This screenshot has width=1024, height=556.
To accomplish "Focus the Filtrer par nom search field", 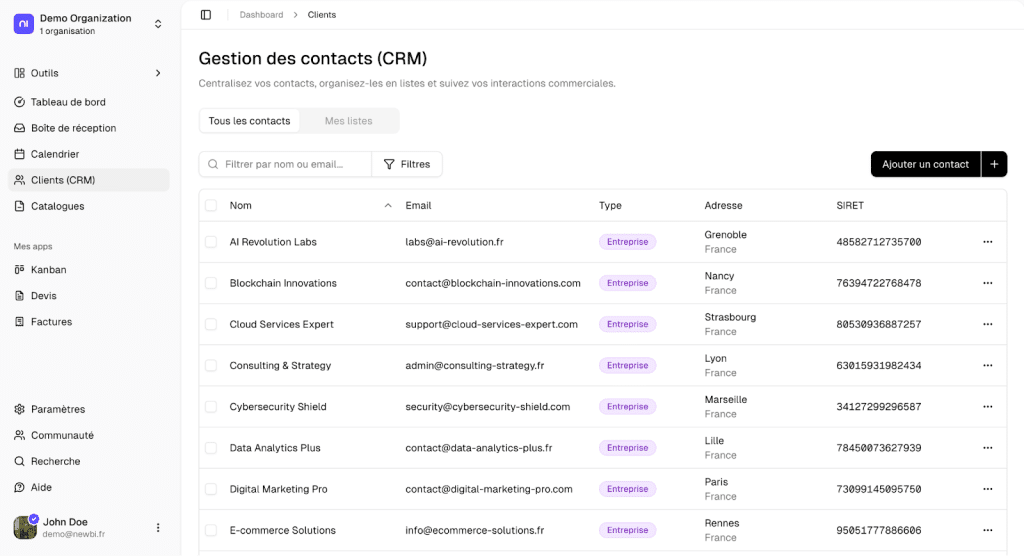I will tap(290, 164).
